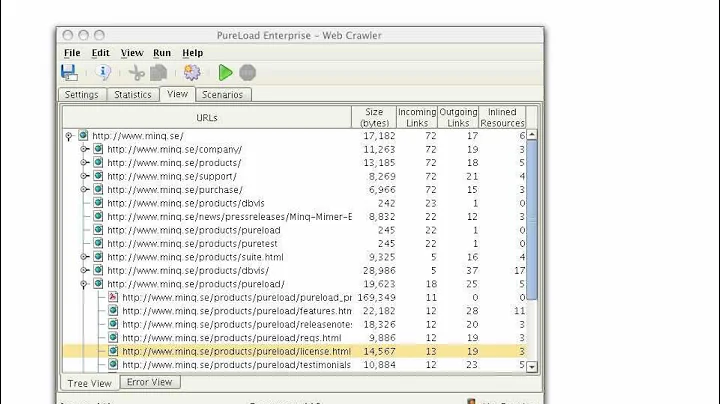Click the URLs column header
The height and width of the screenshot is (404, 720).
click(x=207, y=118)
